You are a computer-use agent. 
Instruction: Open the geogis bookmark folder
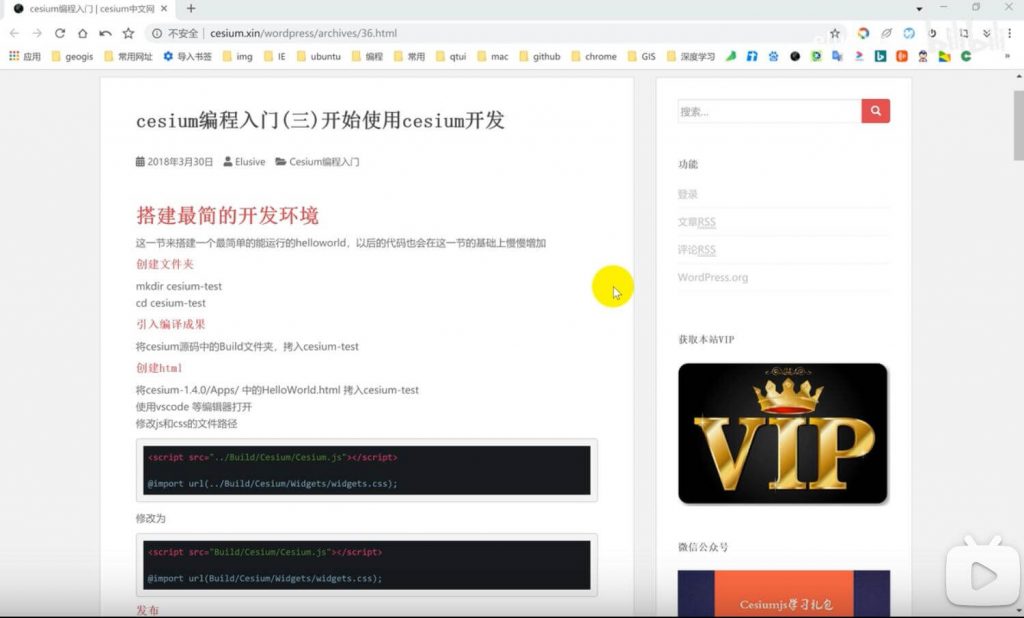click(72, 57)
